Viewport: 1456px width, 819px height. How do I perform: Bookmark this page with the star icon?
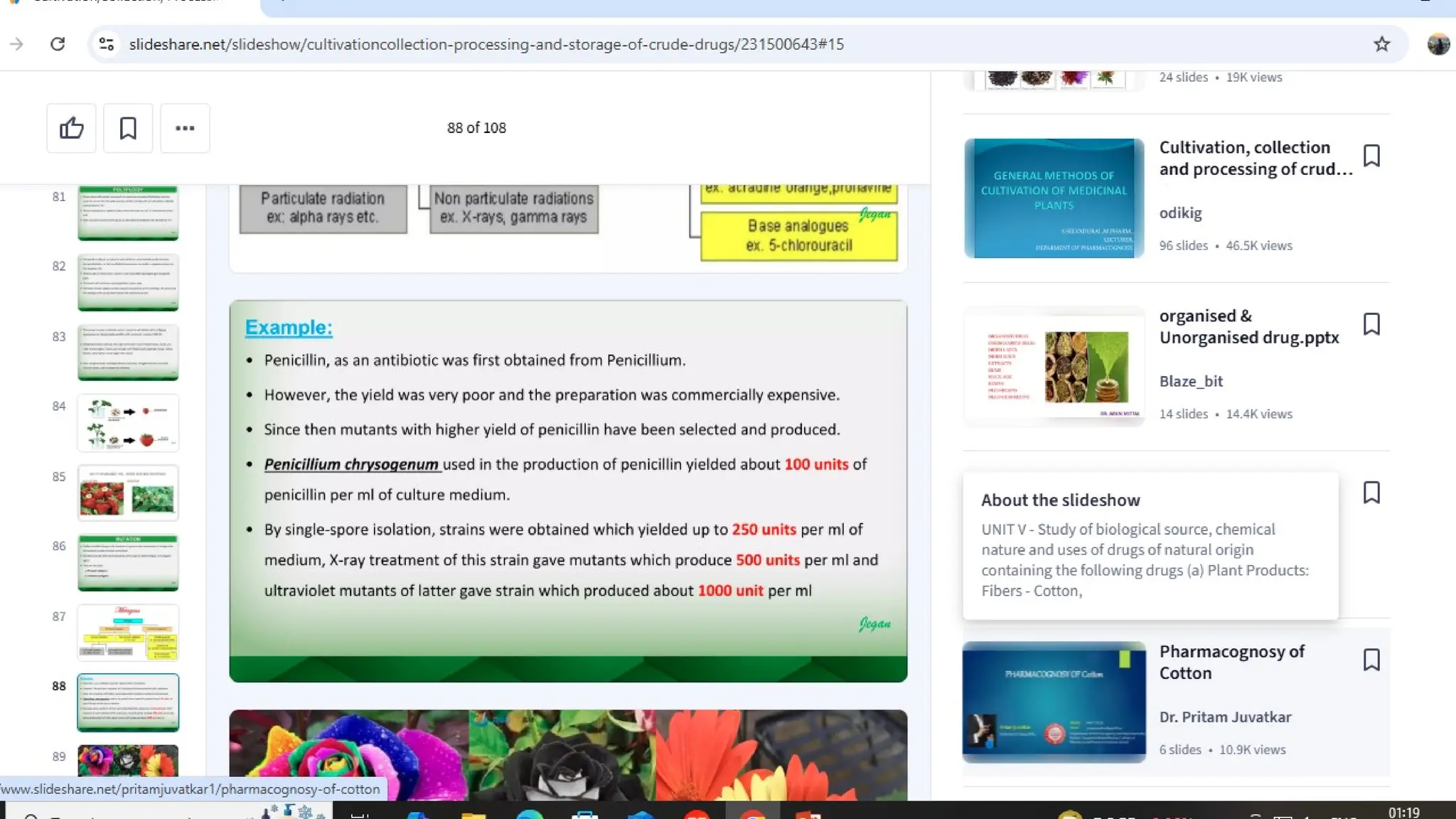point(1381,44)
